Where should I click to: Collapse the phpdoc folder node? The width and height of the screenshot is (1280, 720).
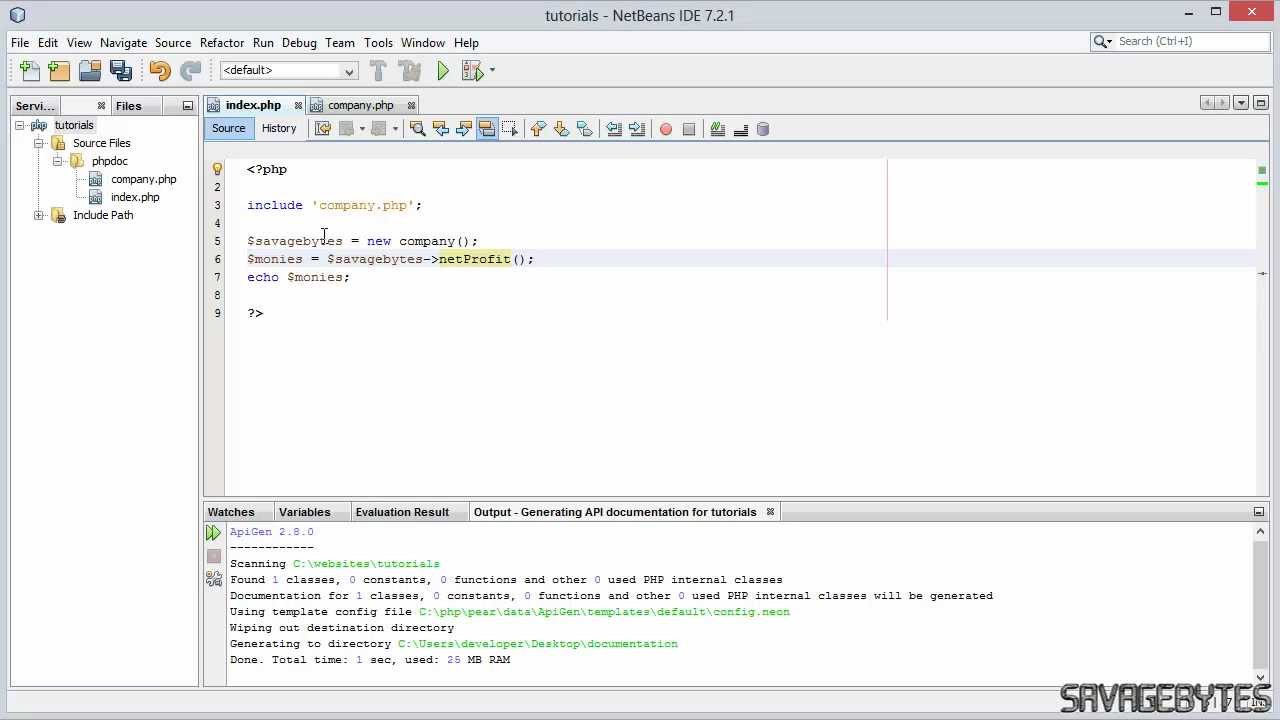(58, 161)
